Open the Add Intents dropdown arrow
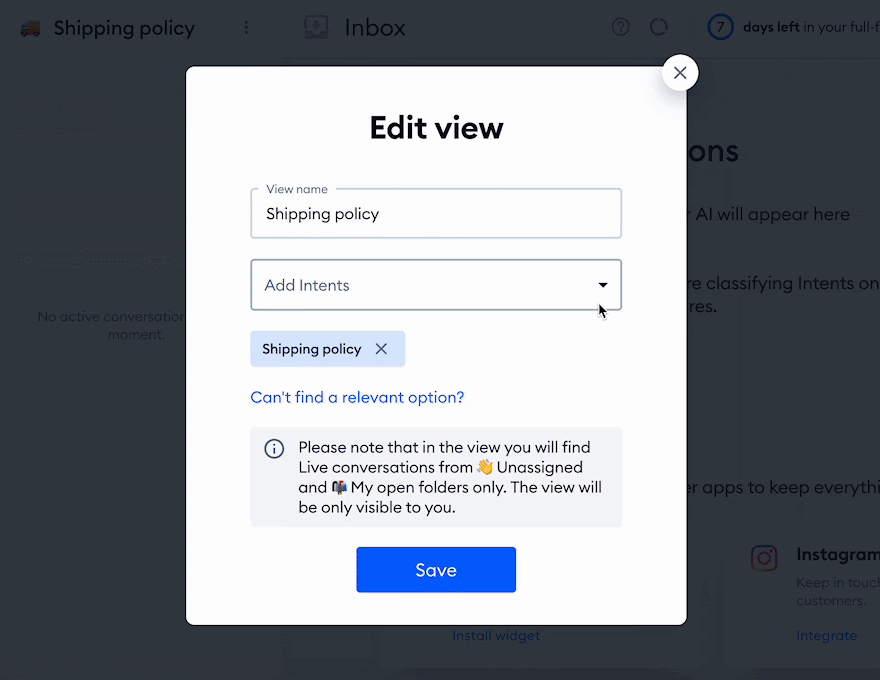The height and width of the screenshot is (680, 880). click(603, 285)
